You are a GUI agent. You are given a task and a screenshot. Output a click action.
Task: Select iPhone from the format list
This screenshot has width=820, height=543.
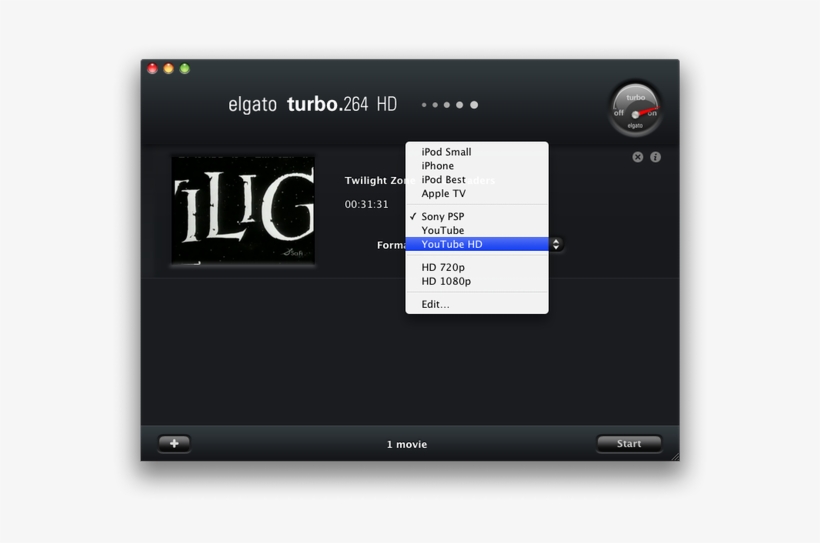[x=437, y=166]
